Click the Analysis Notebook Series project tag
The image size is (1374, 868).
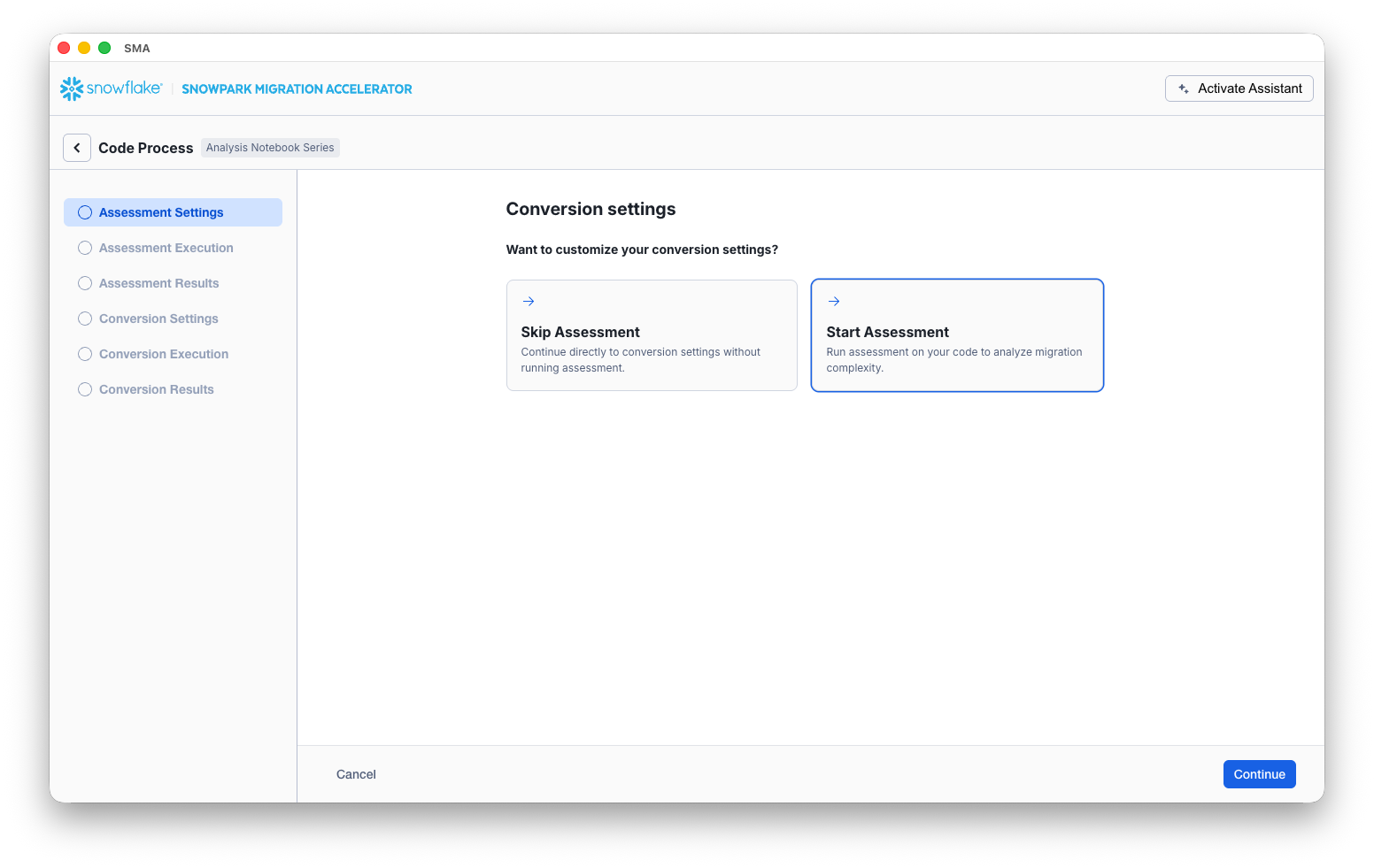click(270, 148)
